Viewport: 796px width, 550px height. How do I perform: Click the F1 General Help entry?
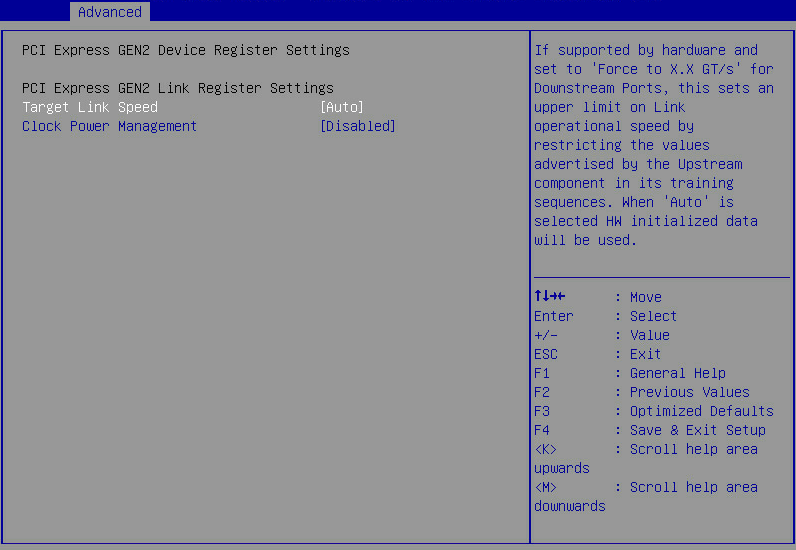click(629, 373)
